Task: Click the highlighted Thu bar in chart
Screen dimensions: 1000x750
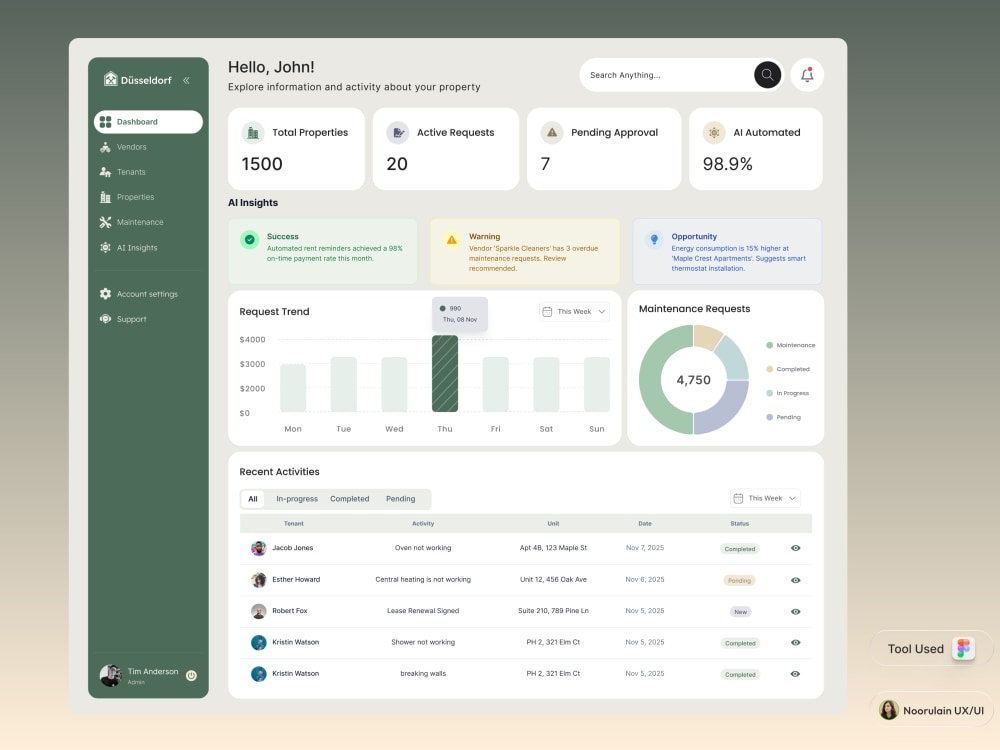Action: [x=445, y=374]
